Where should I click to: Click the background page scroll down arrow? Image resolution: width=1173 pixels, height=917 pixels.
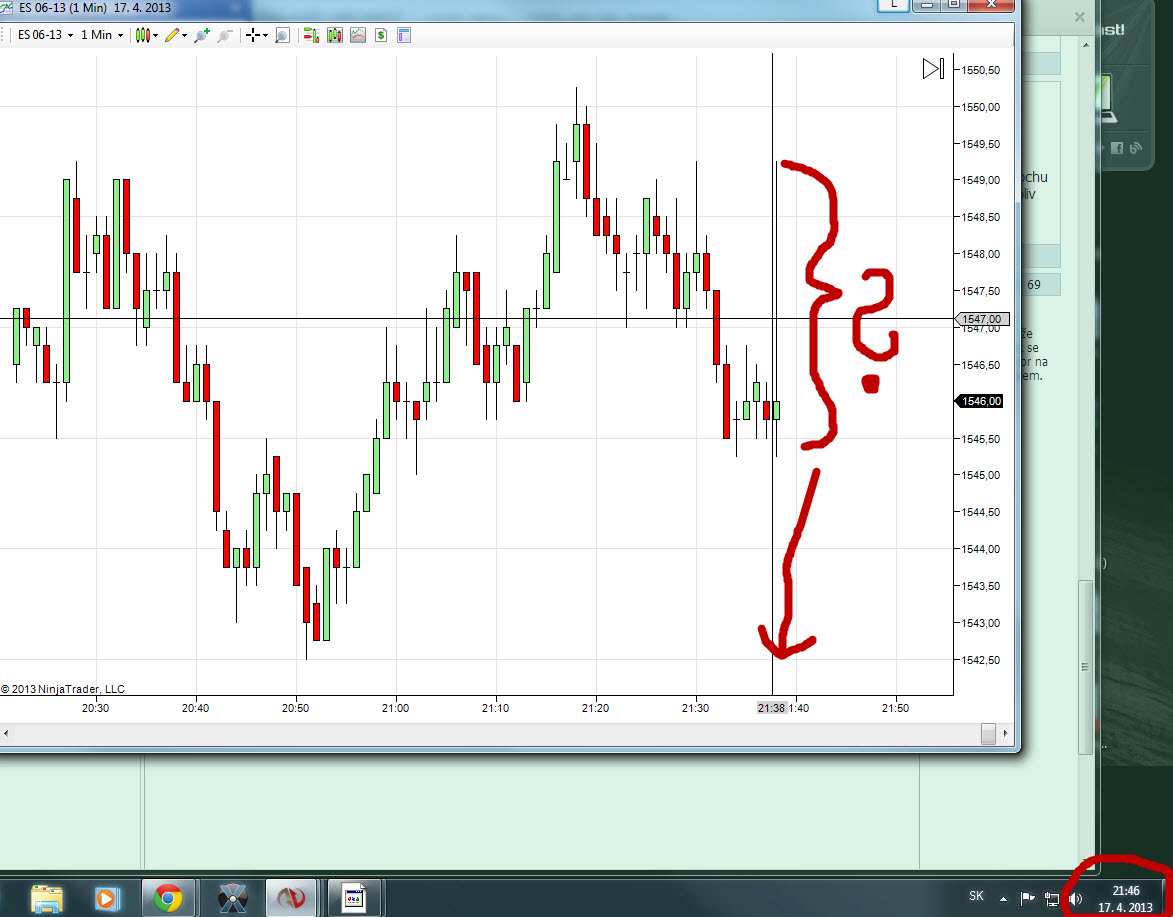coord(1086,861)
